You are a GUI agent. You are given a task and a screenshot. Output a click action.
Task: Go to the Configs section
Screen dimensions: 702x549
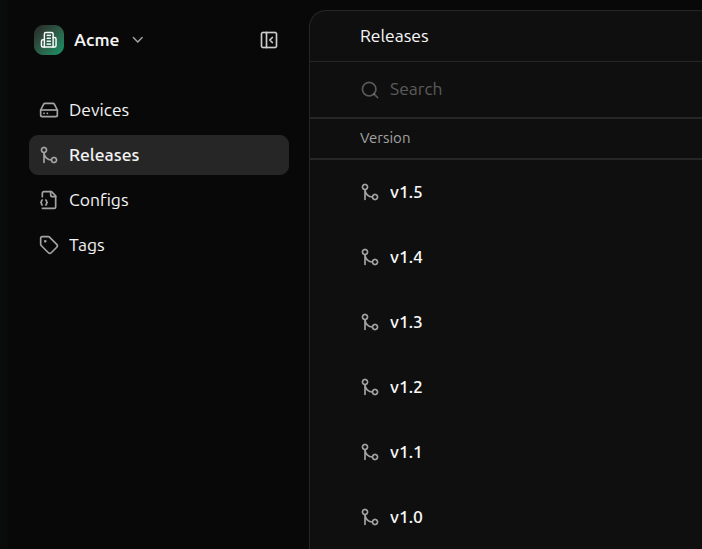[99, 200]
